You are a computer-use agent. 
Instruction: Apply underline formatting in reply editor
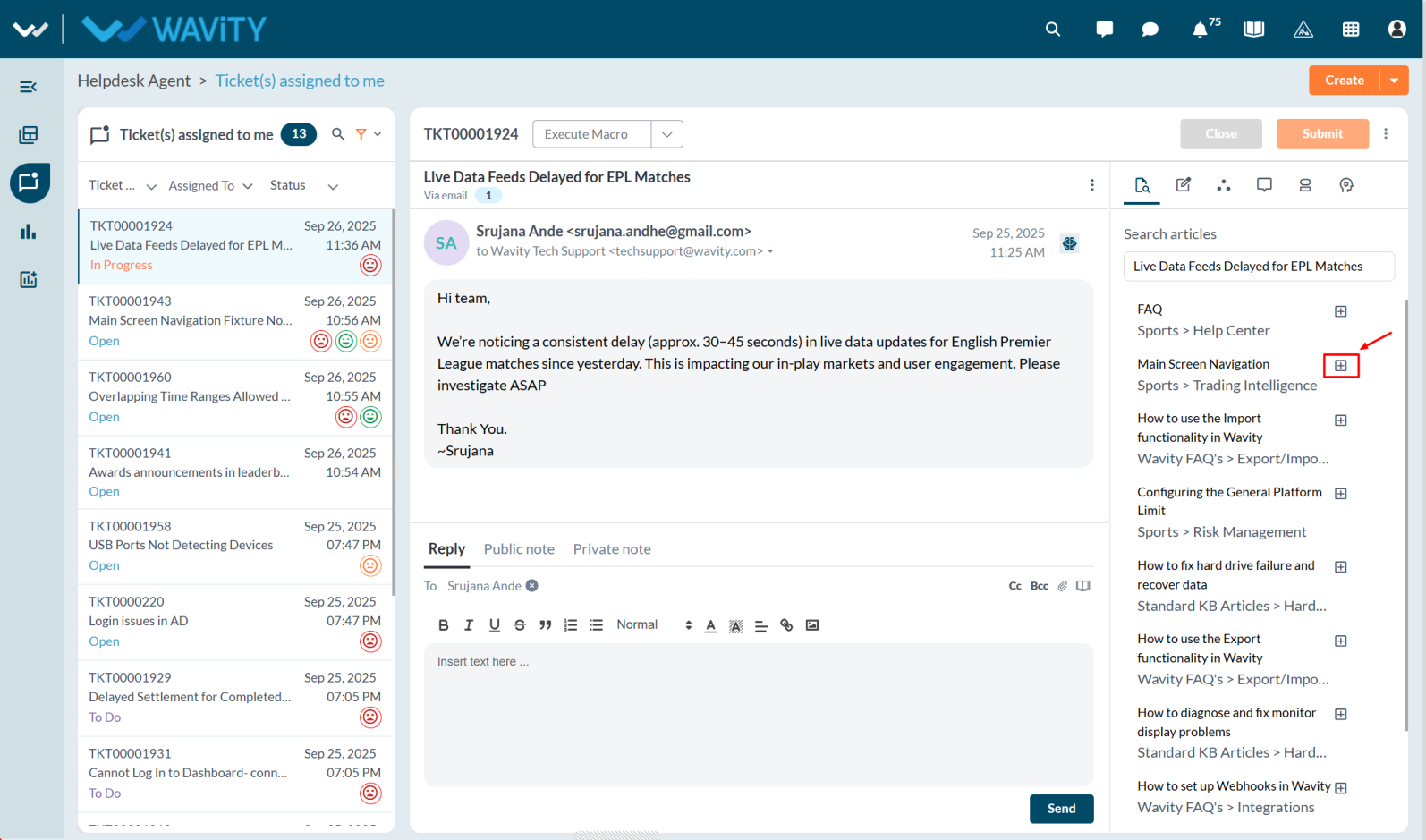pyautogui.click(x=495, y=625)
